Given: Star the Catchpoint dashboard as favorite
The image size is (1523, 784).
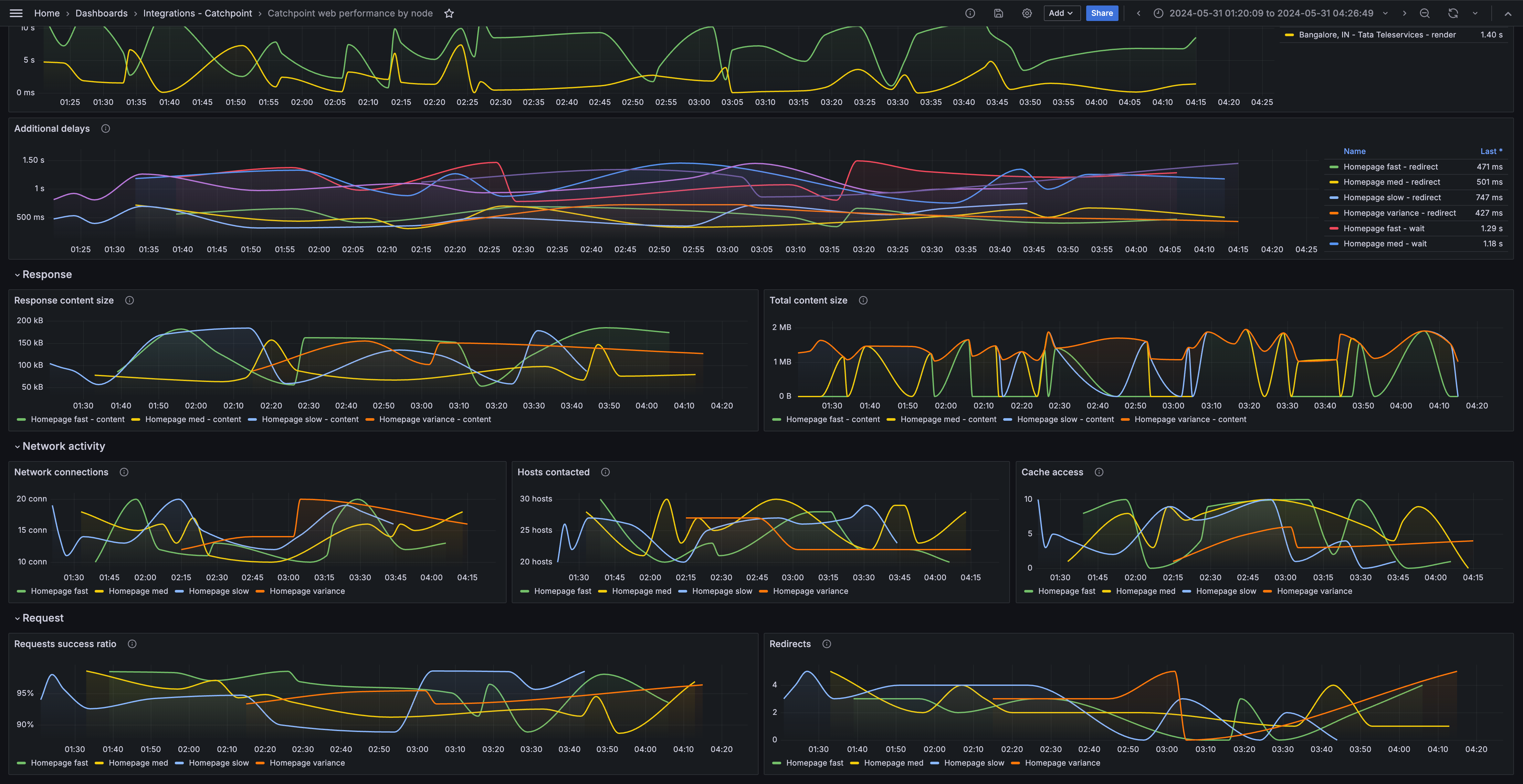Looking at the screenshot, I should click(449, 13).
